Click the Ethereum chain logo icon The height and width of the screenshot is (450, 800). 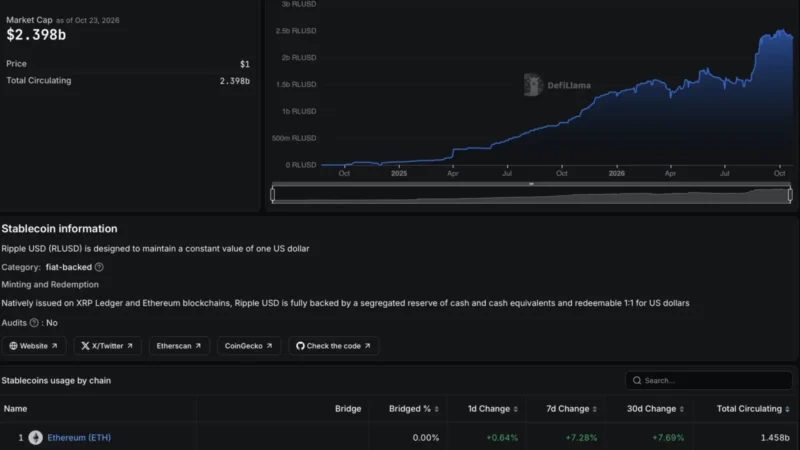coord(36,437)
